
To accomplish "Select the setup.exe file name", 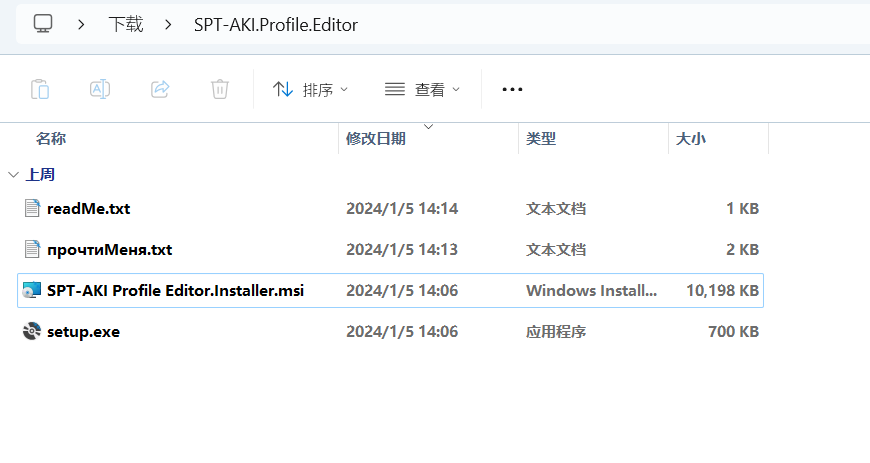I will [83, 332].
